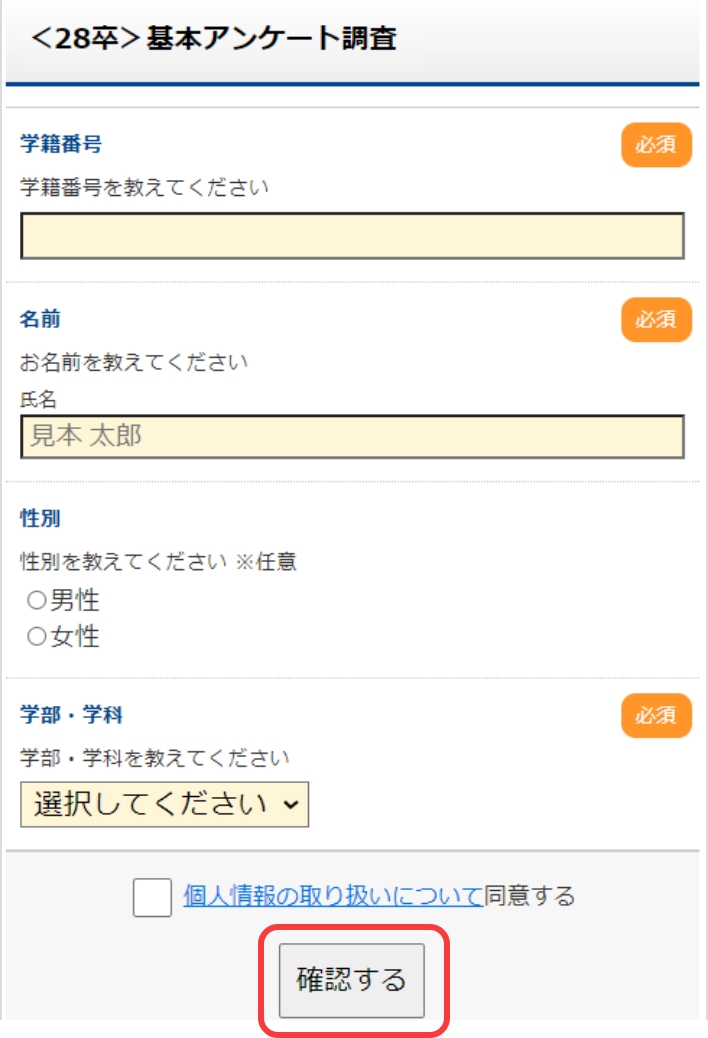Click the 同意する text after the link
The width and height of the screenshot is (708, 1038).
coord(530,896)
